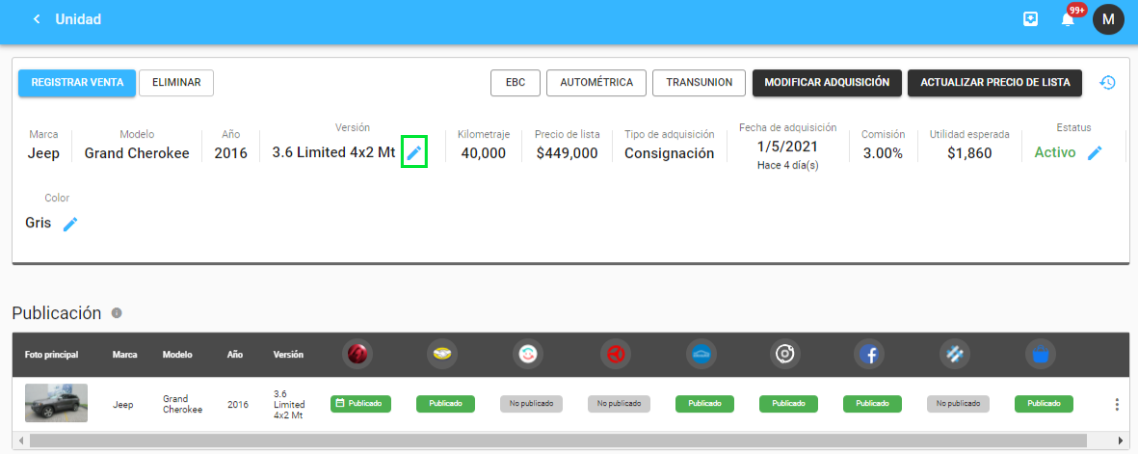Open the inbox download icon in header
Image resolution: width=1138 pixels, height=454 pixels.
tap(1030, 20)
